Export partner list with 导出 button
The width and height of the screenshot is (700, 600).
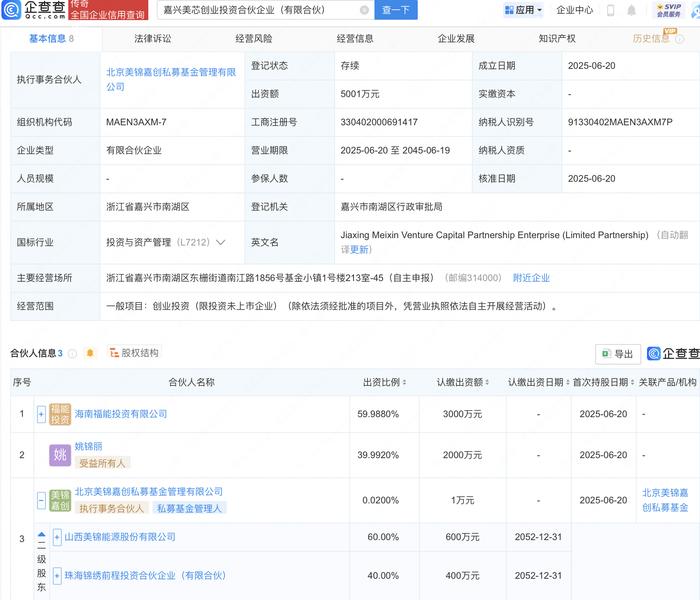(618, 354)
